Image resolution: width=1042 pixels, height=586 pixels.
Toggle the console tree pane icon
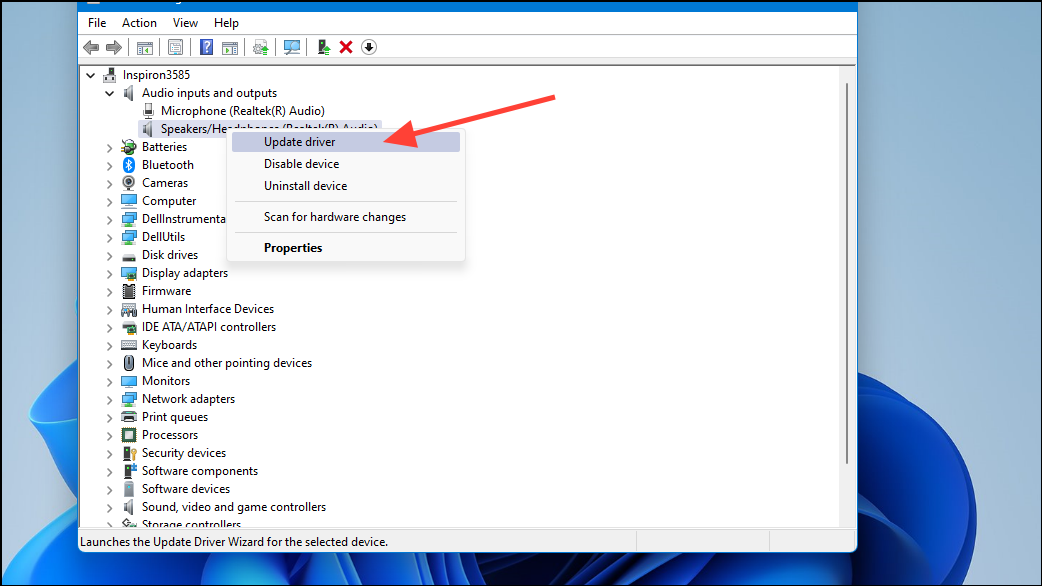coord(144,47)
